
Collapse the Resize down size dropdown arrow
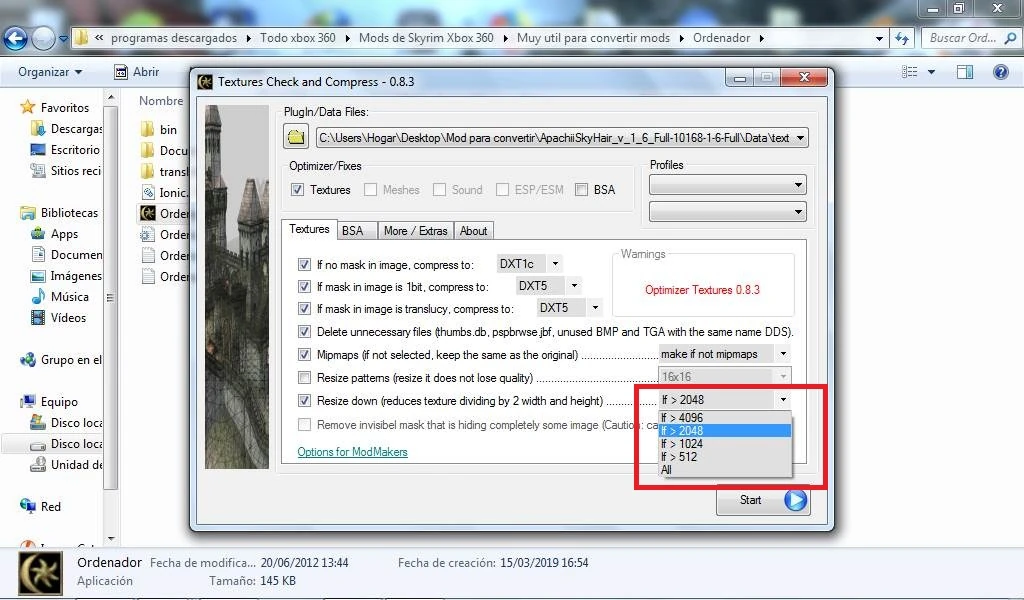(783, 399)
